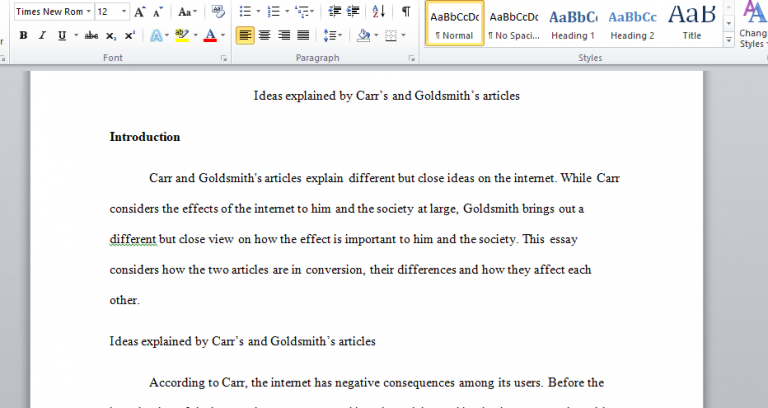
Task: Click the Increase Indent icon
Action: pos(353,11)
